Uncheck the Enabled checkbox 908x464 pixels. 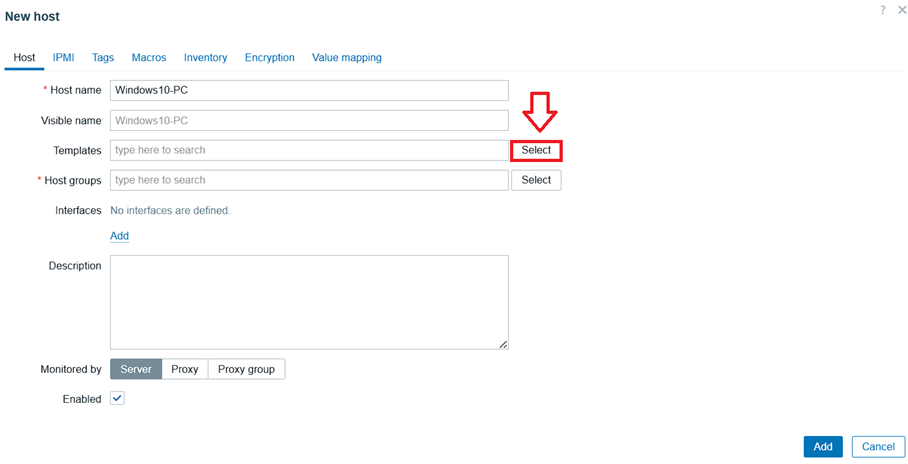117,398
